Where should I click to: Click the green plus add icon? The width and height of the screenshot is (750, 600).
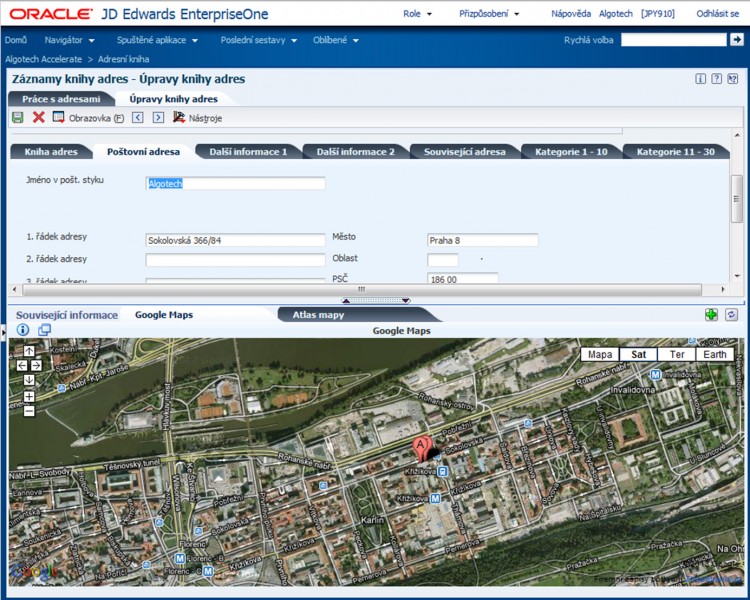point(711,314)
